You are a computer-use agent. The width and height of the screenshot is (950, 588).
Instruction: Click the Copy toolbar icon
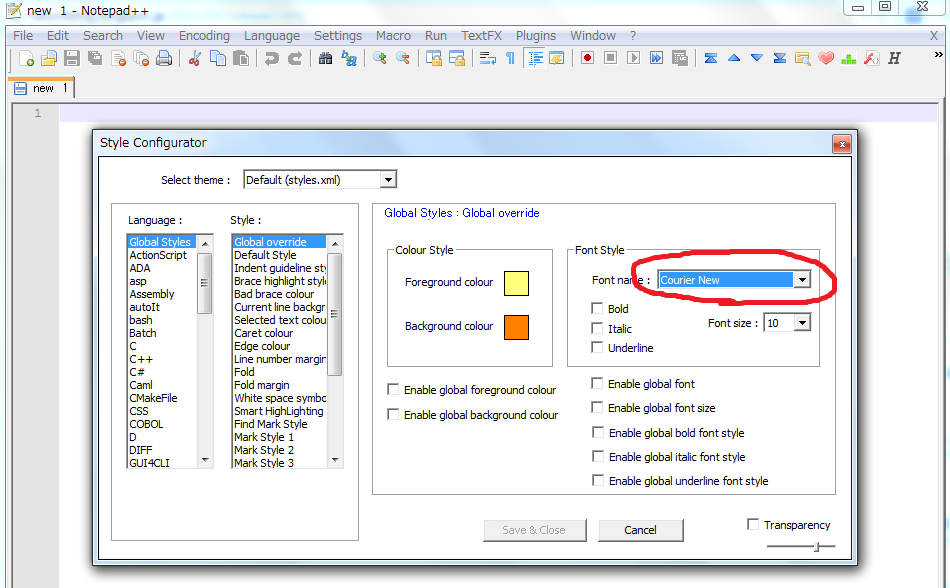218,59
